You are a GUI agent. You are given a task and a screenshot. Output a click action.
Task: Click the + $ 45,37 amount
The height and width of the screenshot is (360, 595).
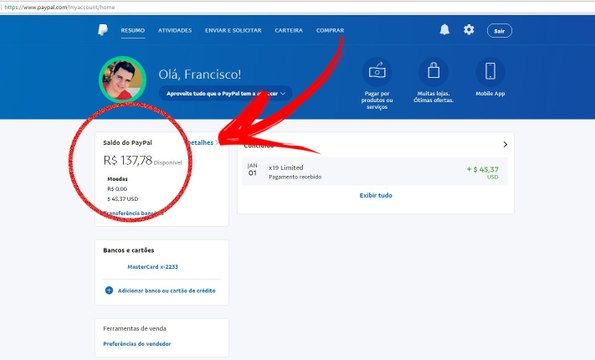click(x=483, y=170)
